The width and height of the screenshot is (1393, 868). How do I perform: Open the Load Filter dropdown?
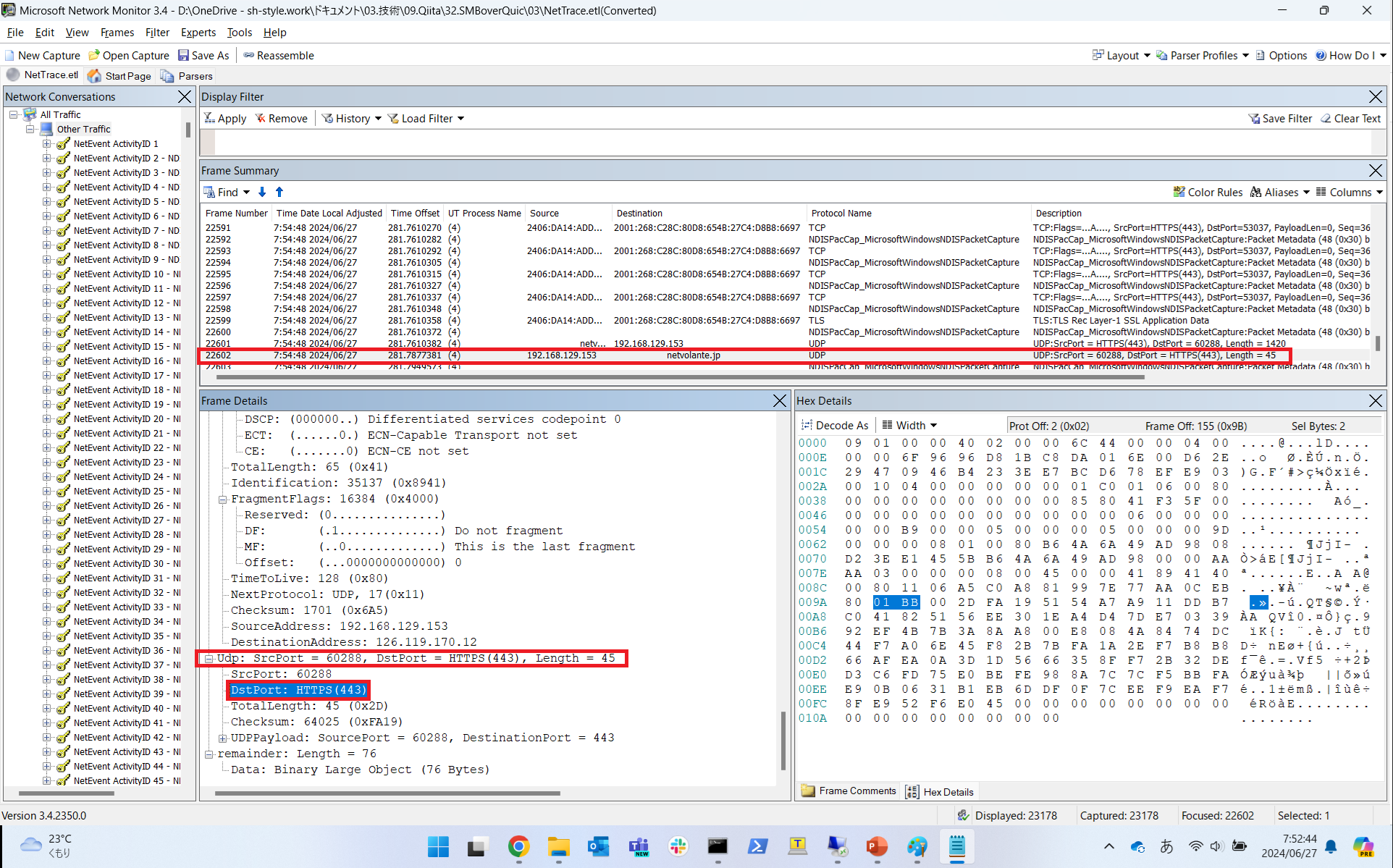coord(426,119)
